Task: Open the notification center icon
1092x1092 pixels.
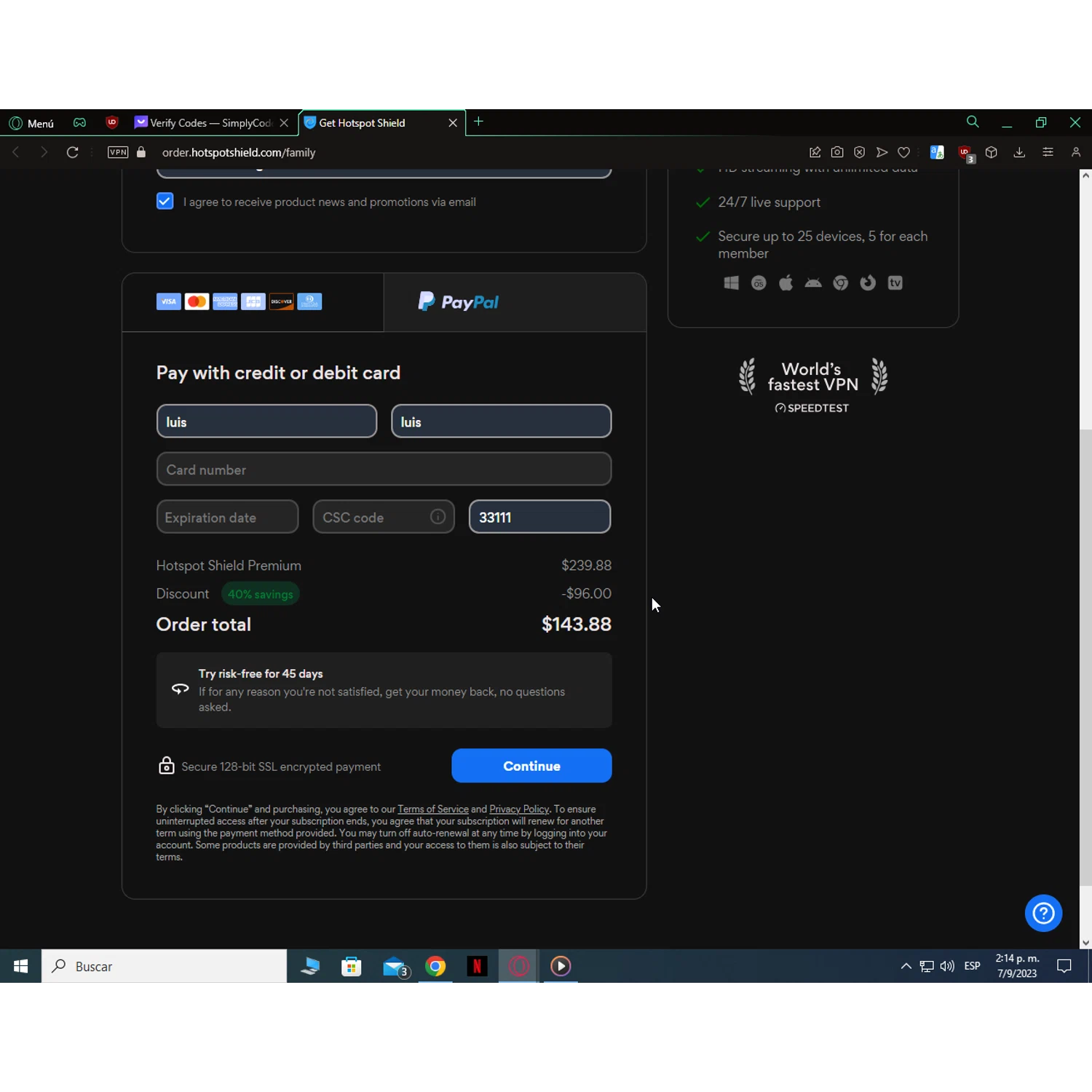Action: pos(1064,966)
